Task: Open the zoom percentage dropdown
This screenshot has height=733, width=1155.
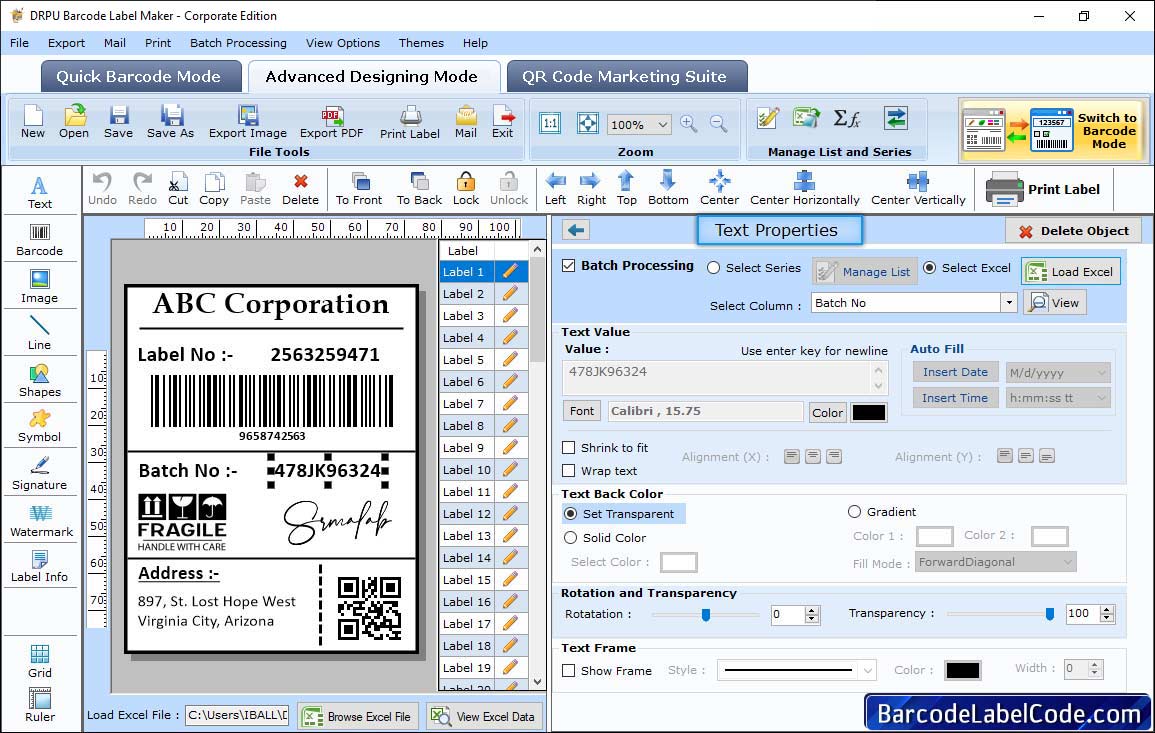Action: [x=662, y=125]
